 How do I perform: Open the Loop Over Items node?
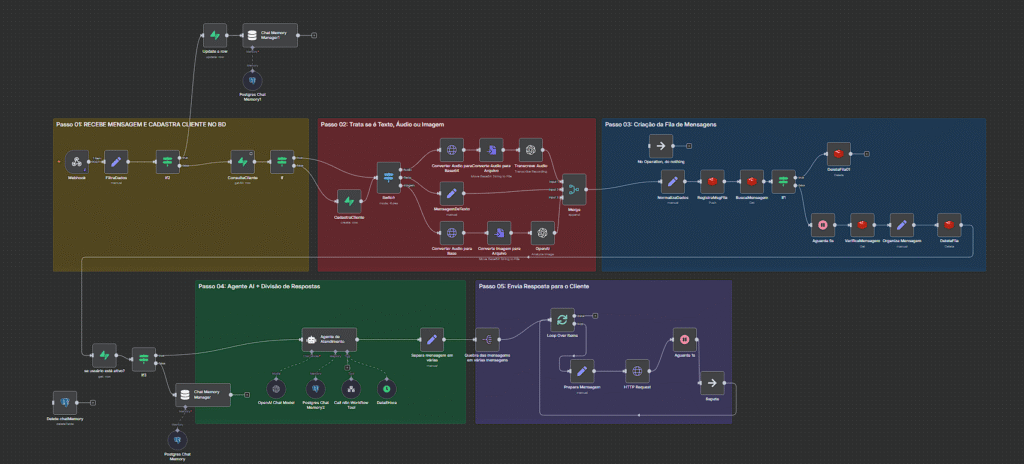click(562, 319)
